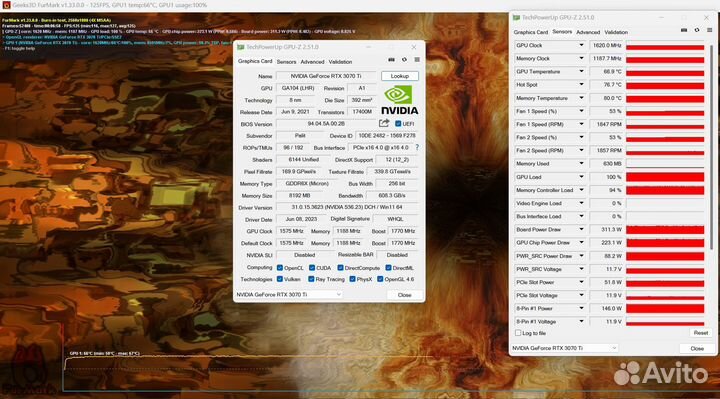
Task: Click the screenshot camera icon in Graphics Card window
Action: pos(391,60)
